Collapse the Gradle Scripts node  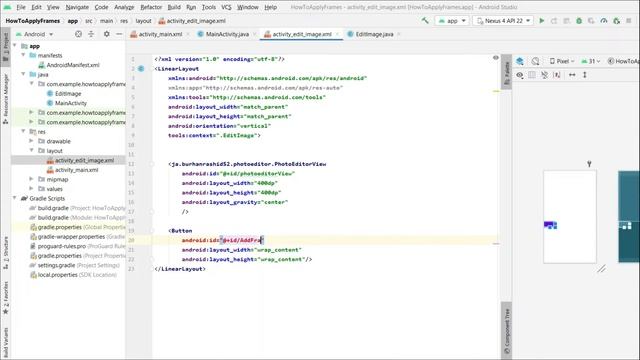(15, 198)
